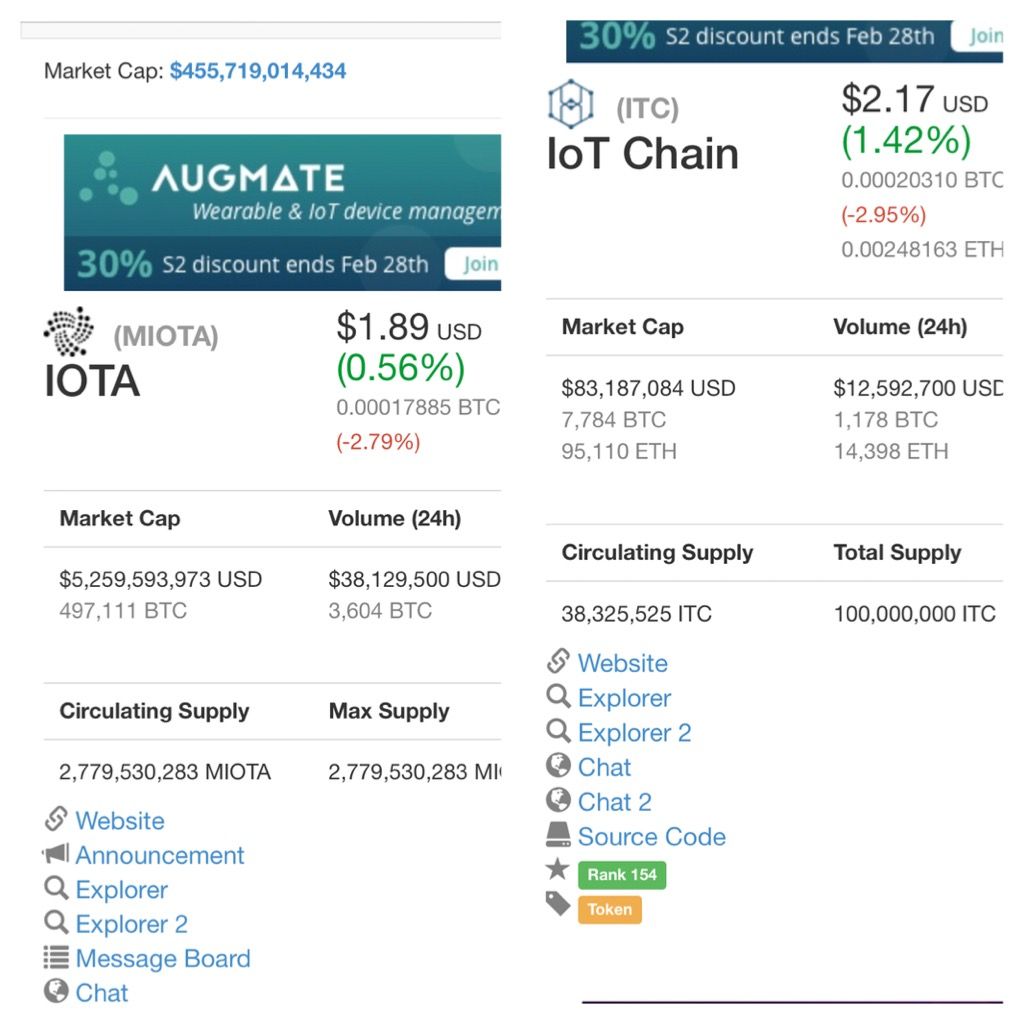This screenshot has width=1024, height=1024.
Task: Click the IoT Chain hexagon logo
Action: [571, 104]
